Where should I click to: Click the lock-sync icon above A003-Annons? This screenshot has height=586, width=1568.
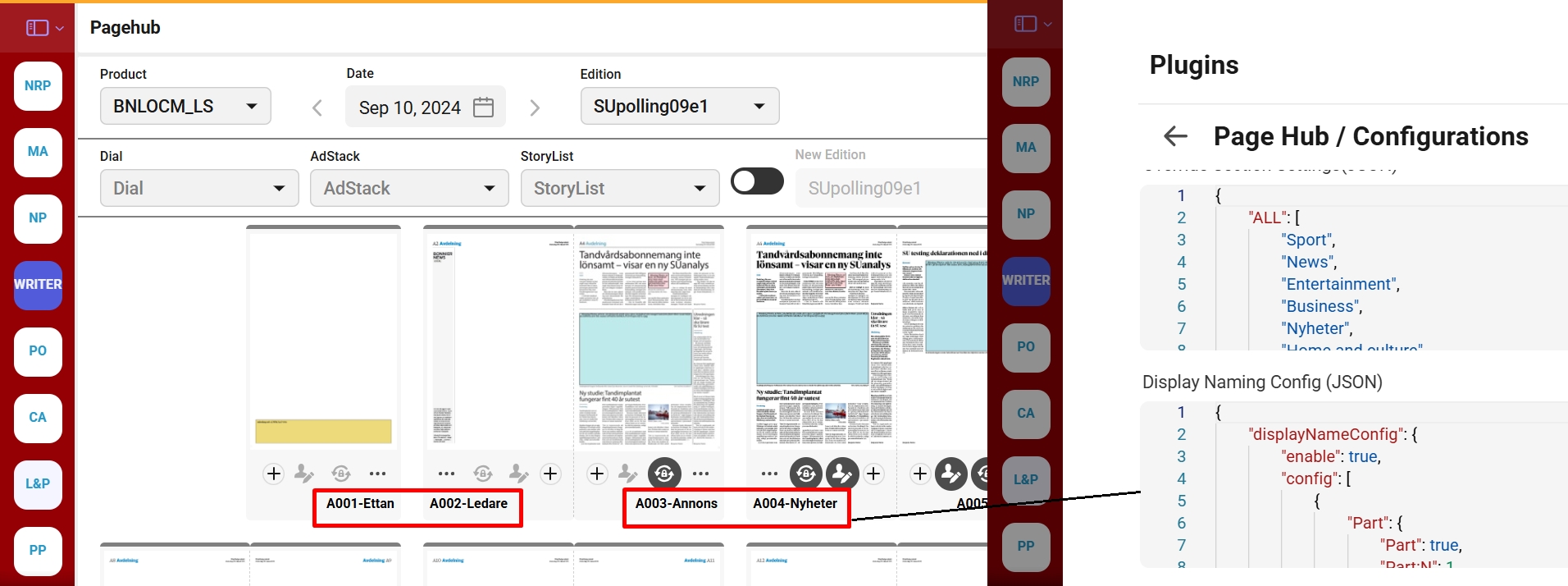(664, 474)
